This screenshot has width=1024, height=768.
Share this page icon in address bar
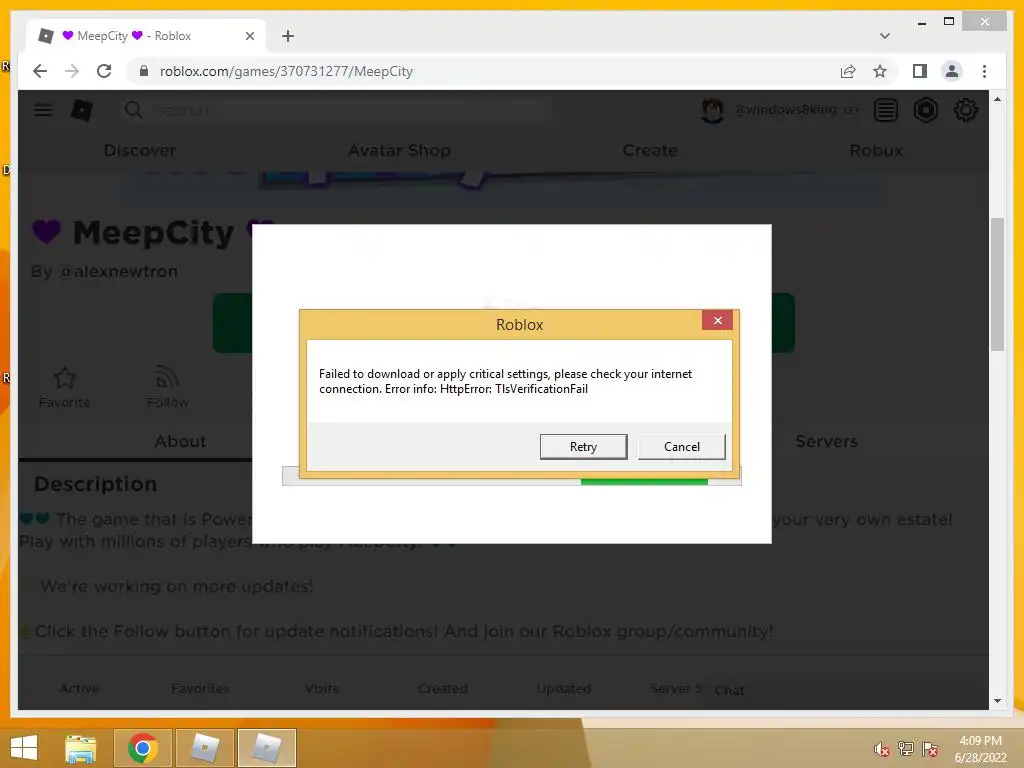[848, 71]
